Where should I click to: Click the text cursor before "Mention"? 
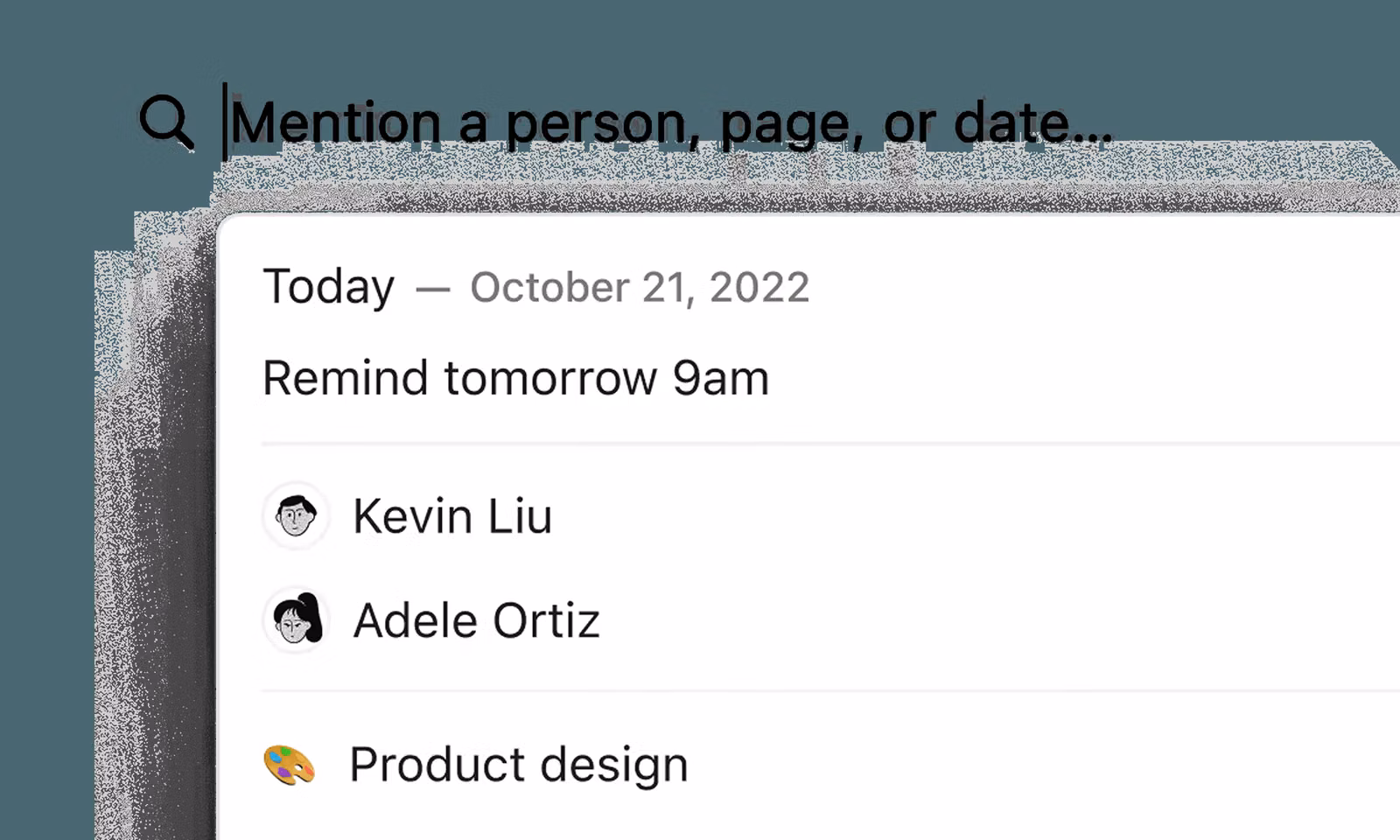pos(226,122)
